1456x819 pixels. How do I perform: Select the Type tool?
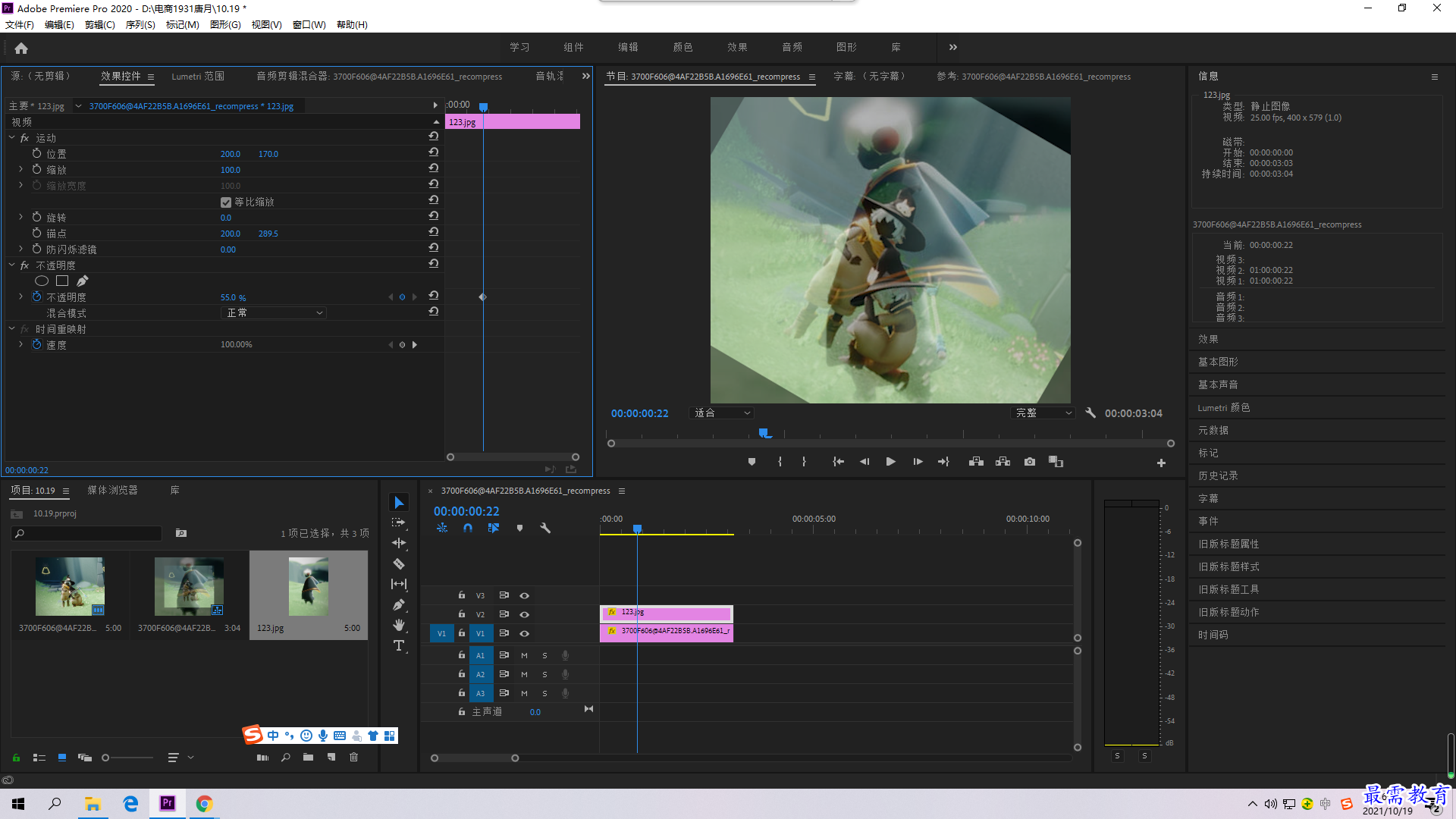399,645
